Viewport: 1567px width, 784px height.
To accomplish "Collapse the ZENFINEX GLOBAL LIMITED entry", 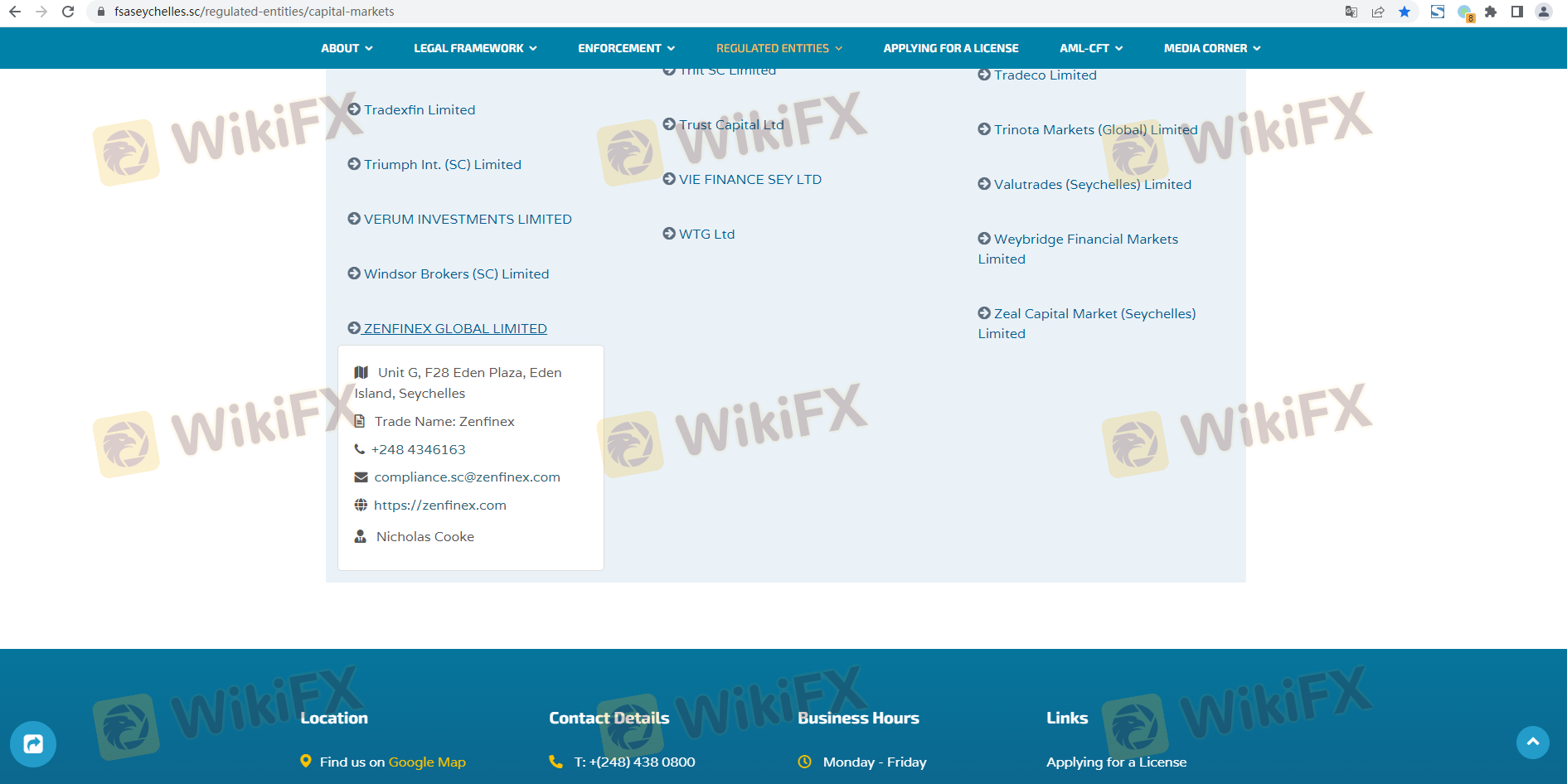I will (454, 329).
